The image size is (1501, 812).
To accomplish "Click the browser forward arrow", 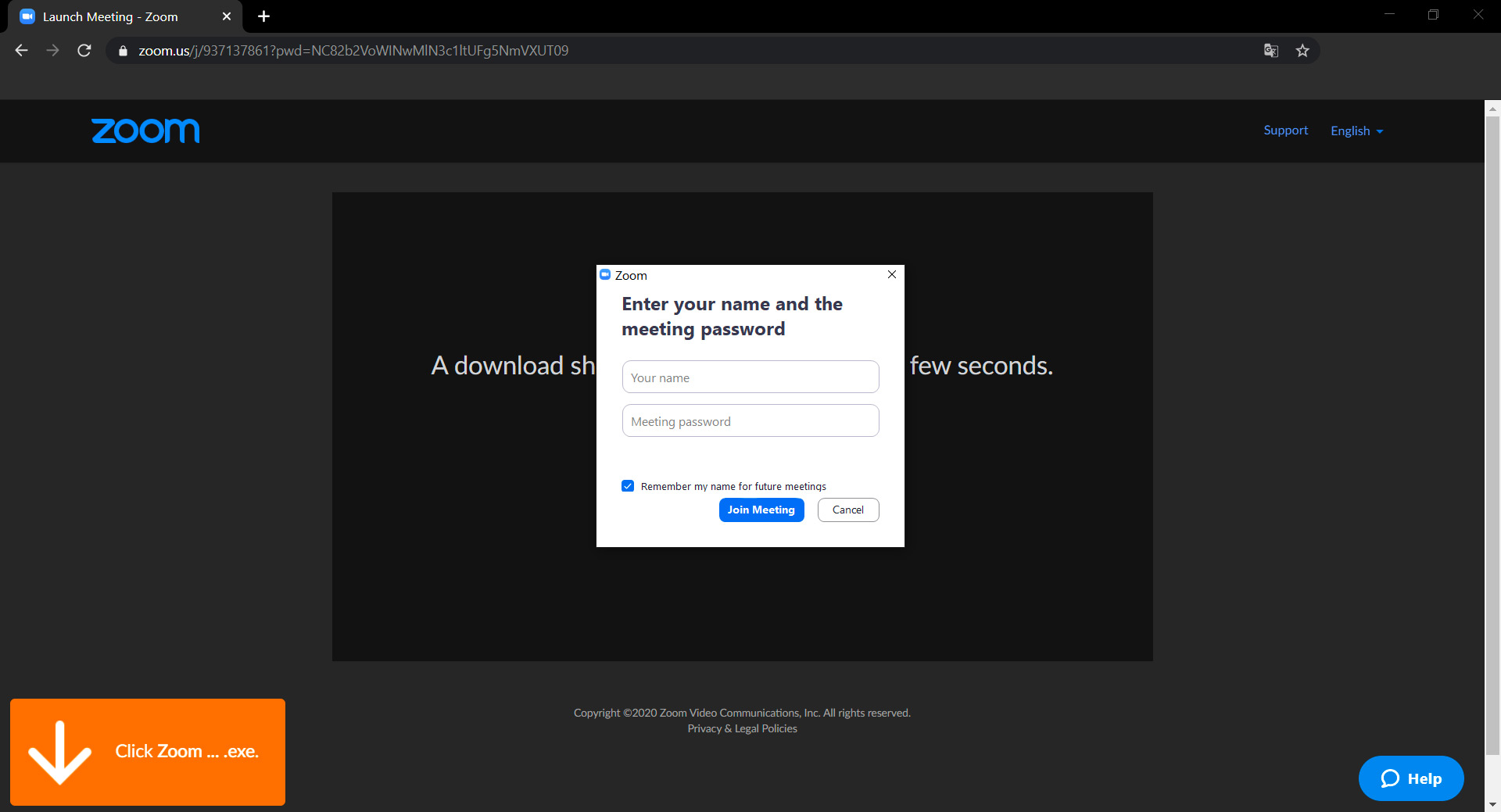I will coord(52,51).
